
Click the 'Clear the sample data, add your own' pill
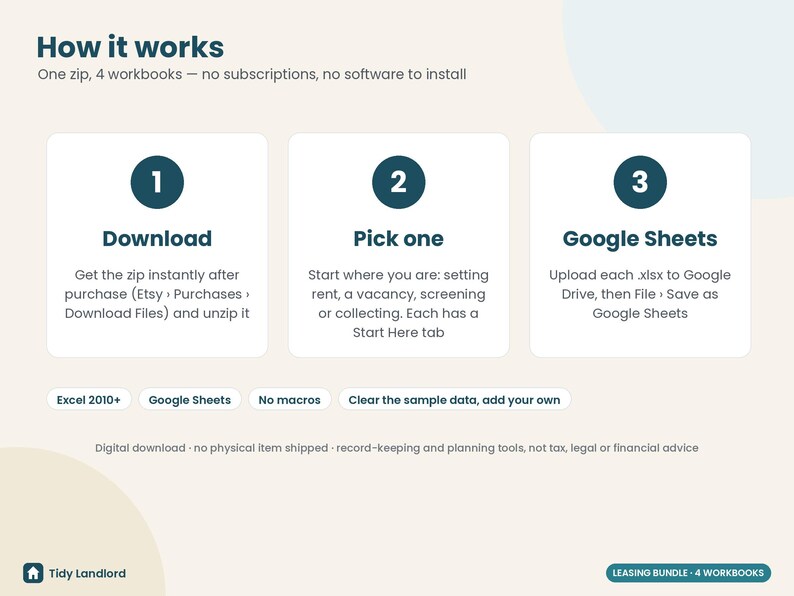click(454, 400)
